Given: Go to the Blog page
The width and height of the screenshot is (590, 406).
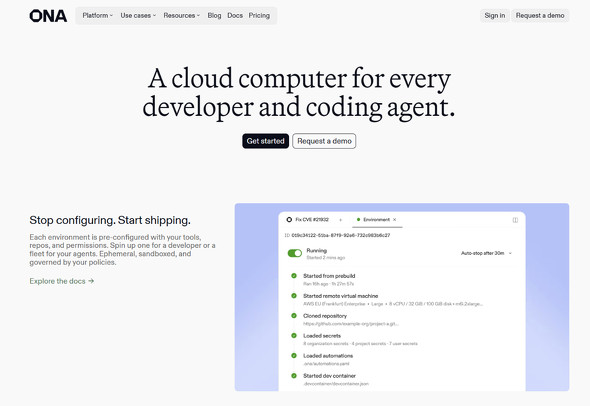Looking at the screenshot, I should tap(214, 15).
